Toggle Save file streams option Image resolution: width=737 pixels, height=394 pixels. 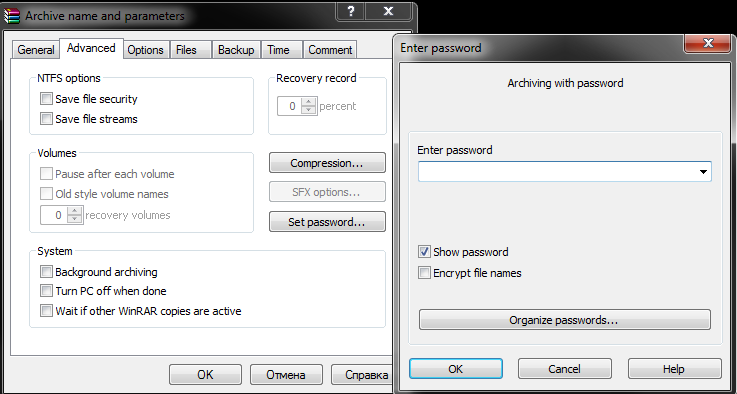(x=46, y=118)
